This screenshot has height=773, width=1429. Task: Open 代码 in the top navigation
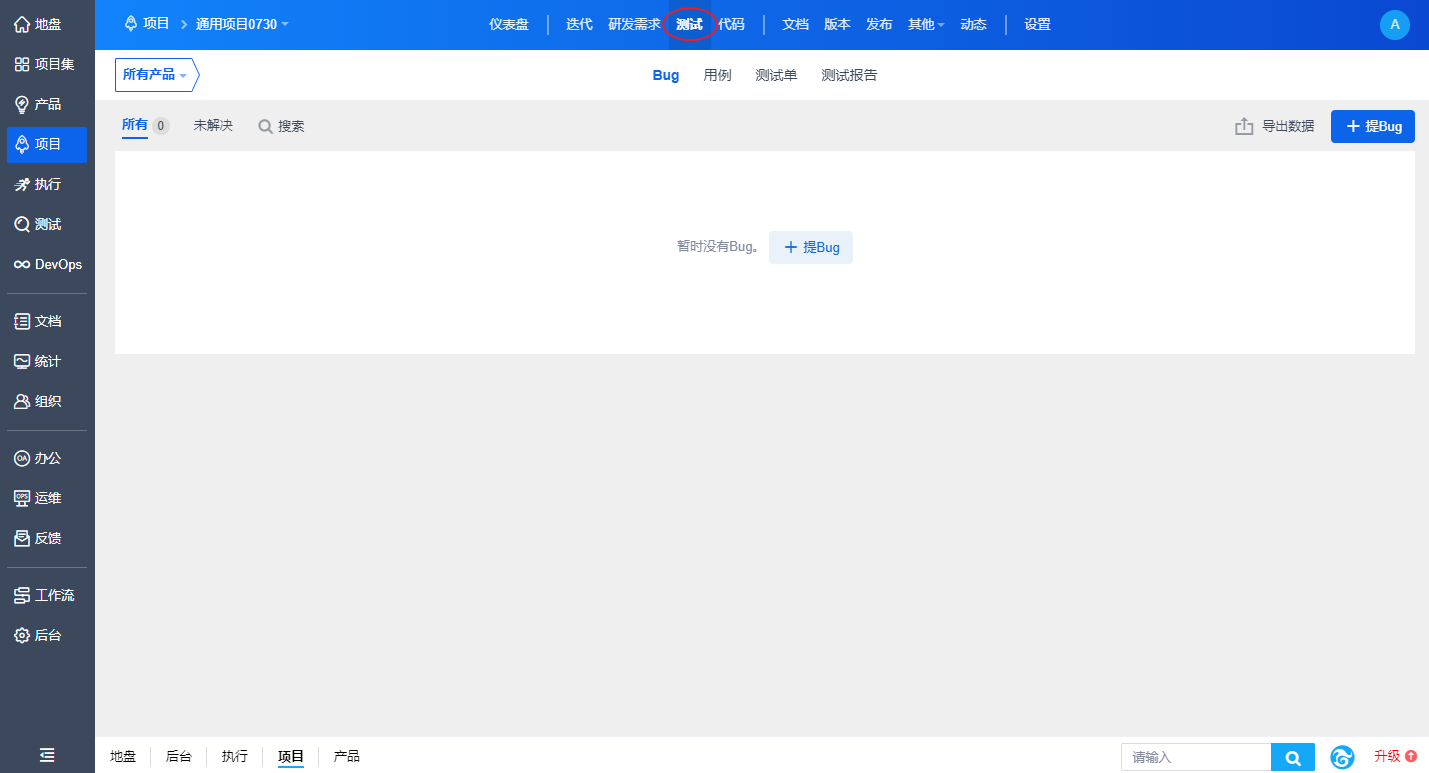731,24
